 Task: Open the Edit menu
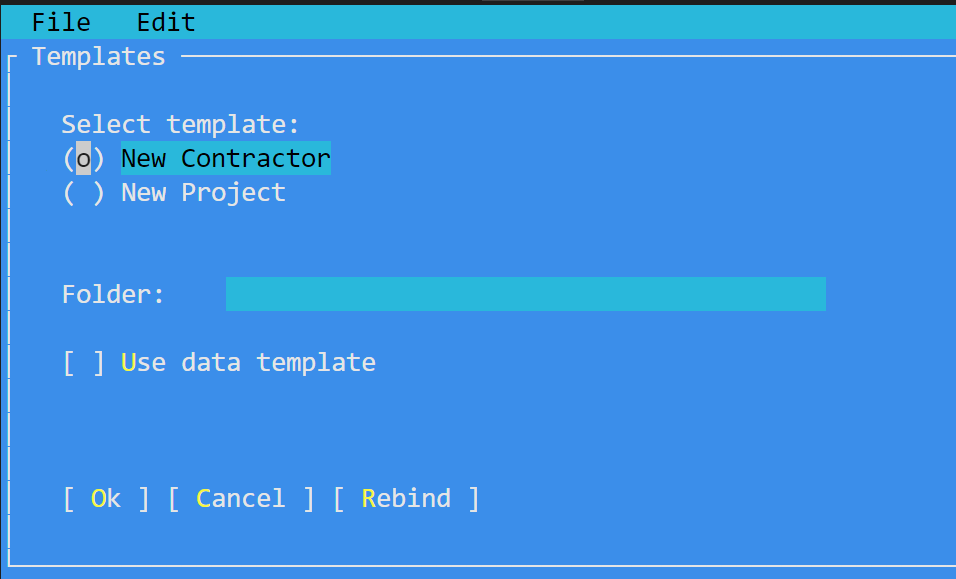click(x=166, y=23)
